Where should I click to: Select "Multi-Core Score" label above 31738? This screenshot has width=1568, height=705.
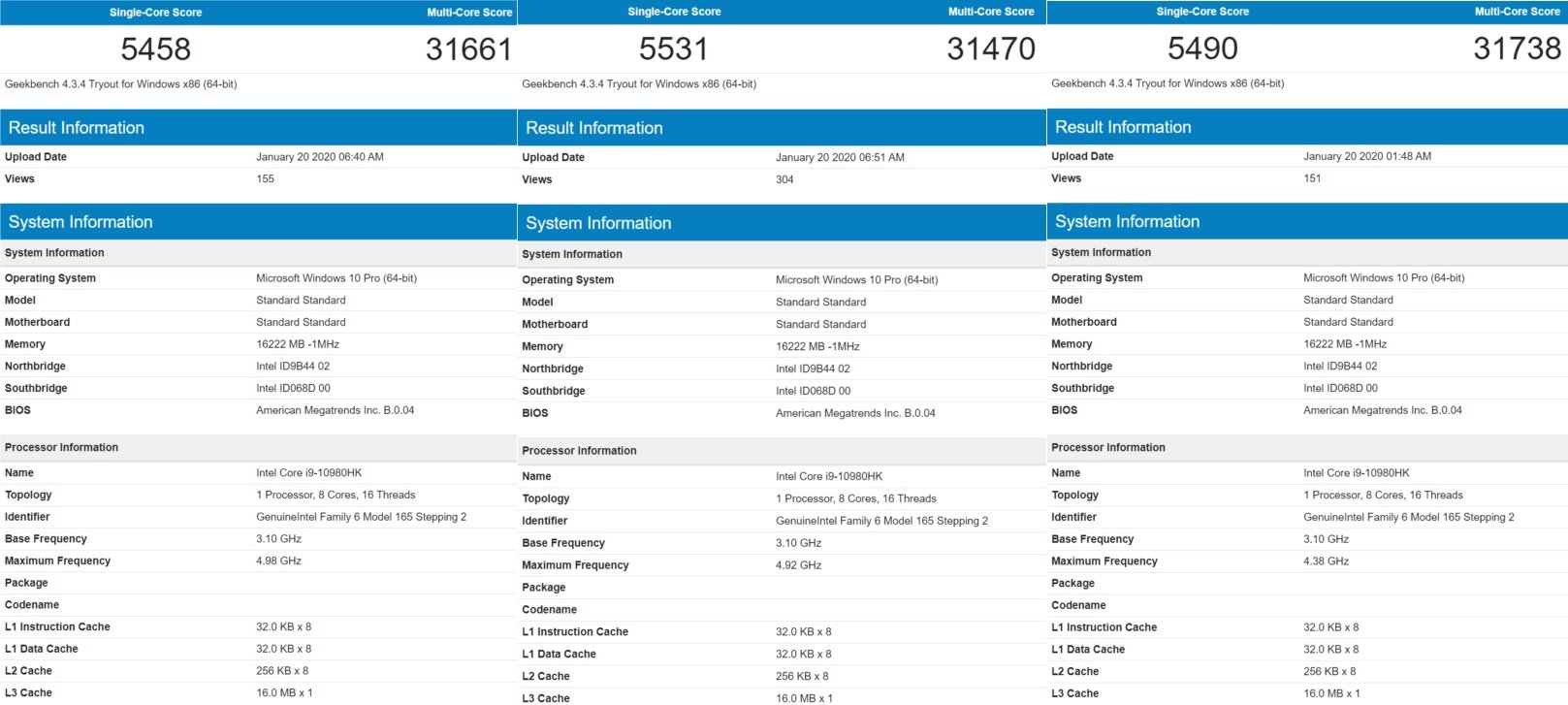[1517, 12]
